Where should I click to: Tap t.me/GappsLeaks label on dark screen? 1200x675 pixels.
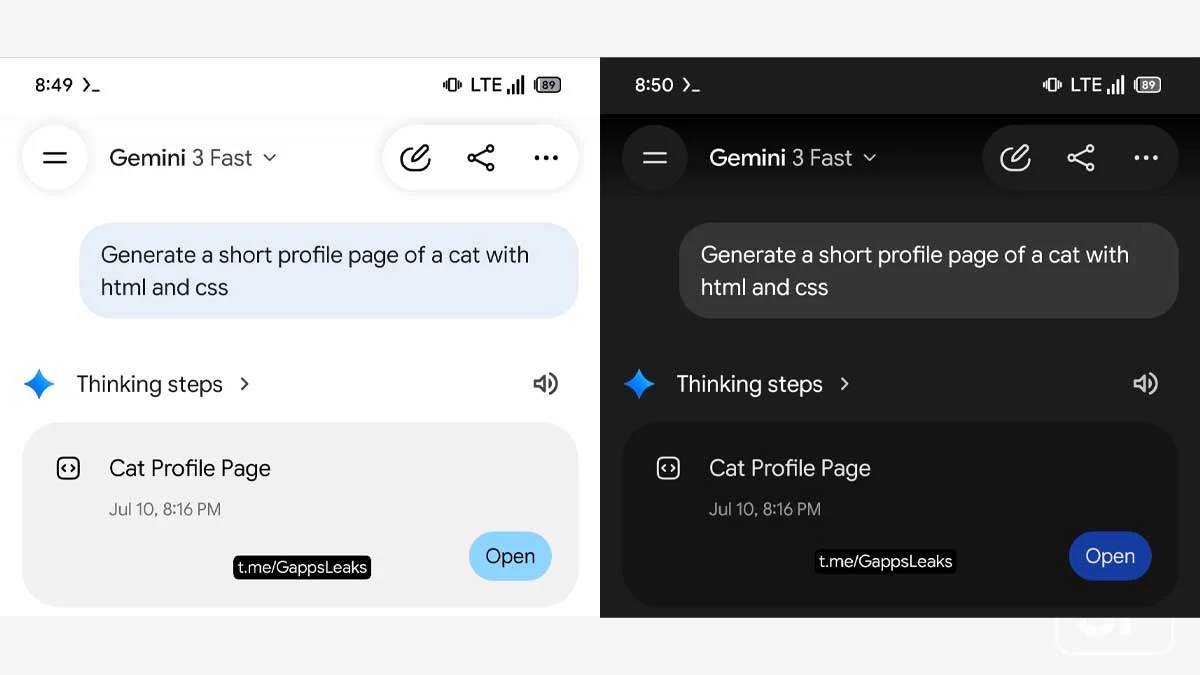click(x=885, y=561)
